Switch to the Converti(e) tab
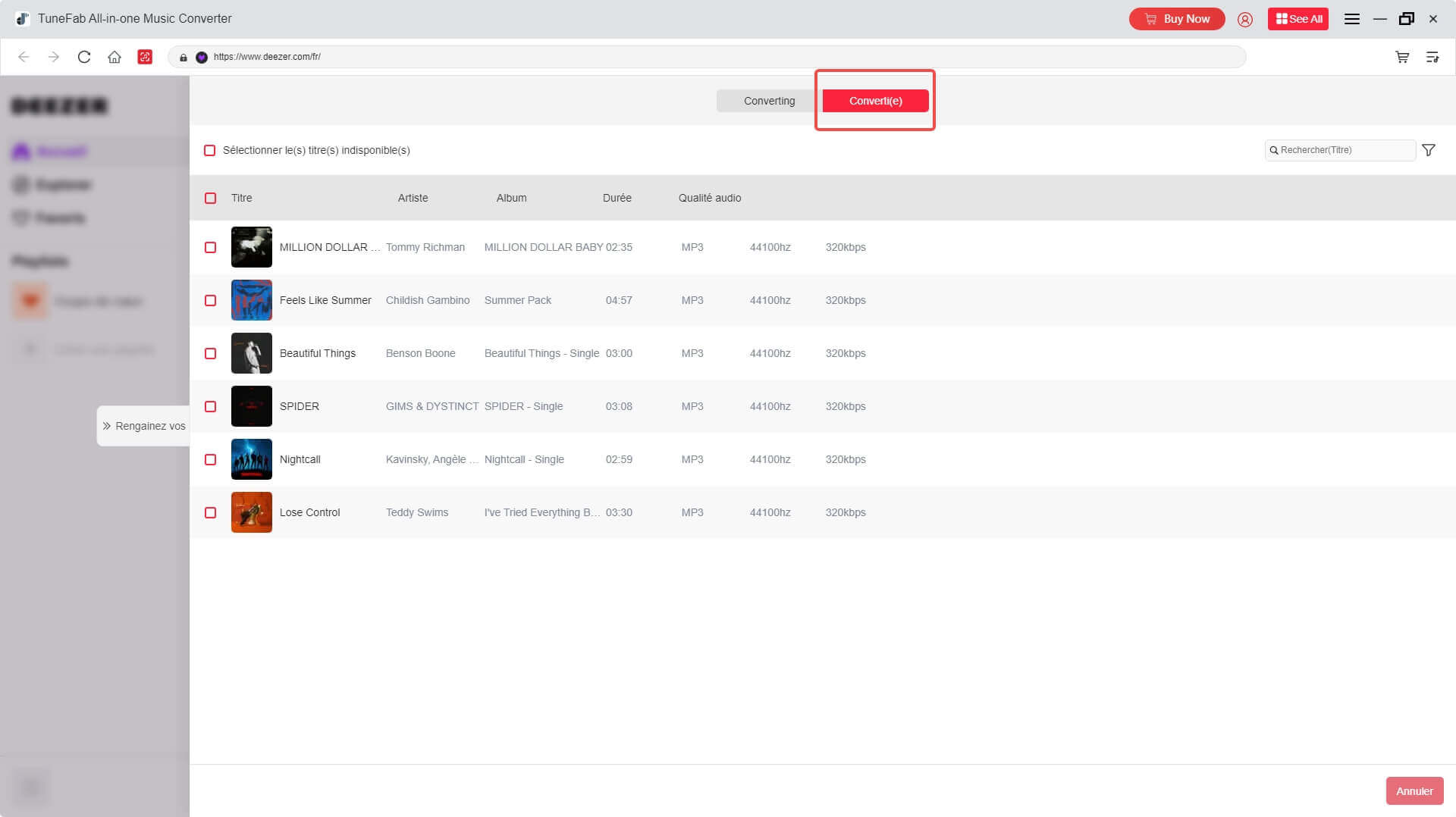Viewport: 1456px width, 817px height. tap(876, 101)
